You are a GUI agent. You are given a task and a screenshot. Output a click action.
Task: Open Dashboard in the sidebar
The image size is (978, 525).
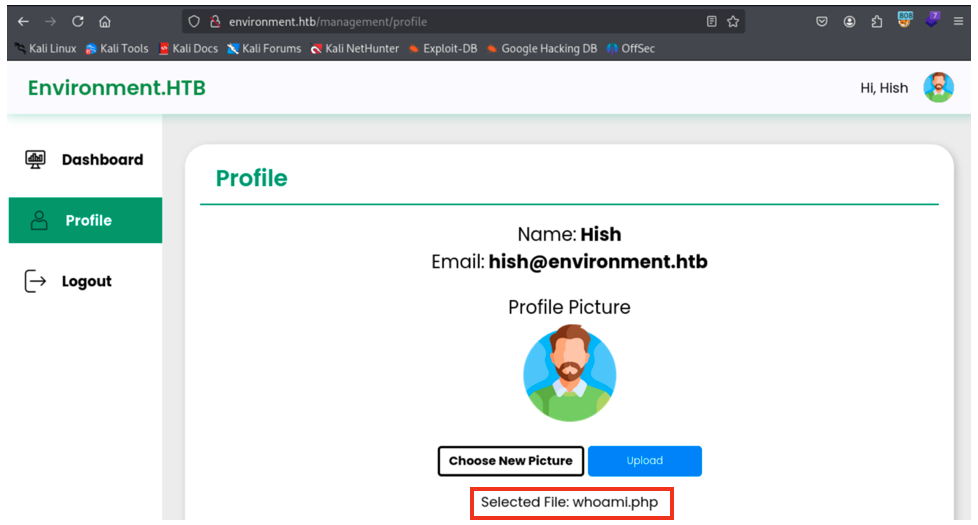(x=85, y=160)
